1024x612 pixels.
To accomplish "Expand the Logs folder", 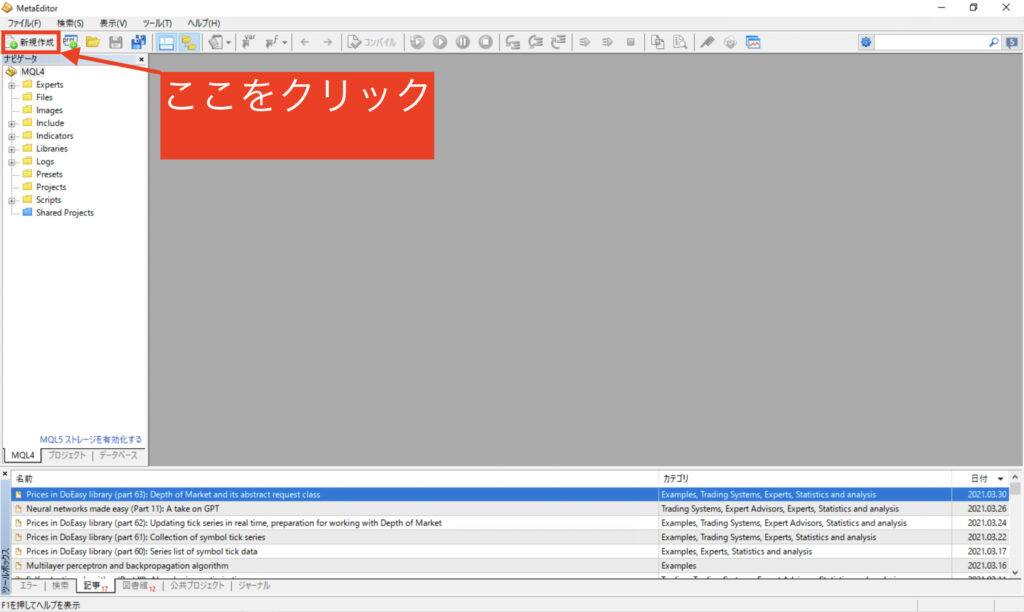I will [x=12, y=162].
